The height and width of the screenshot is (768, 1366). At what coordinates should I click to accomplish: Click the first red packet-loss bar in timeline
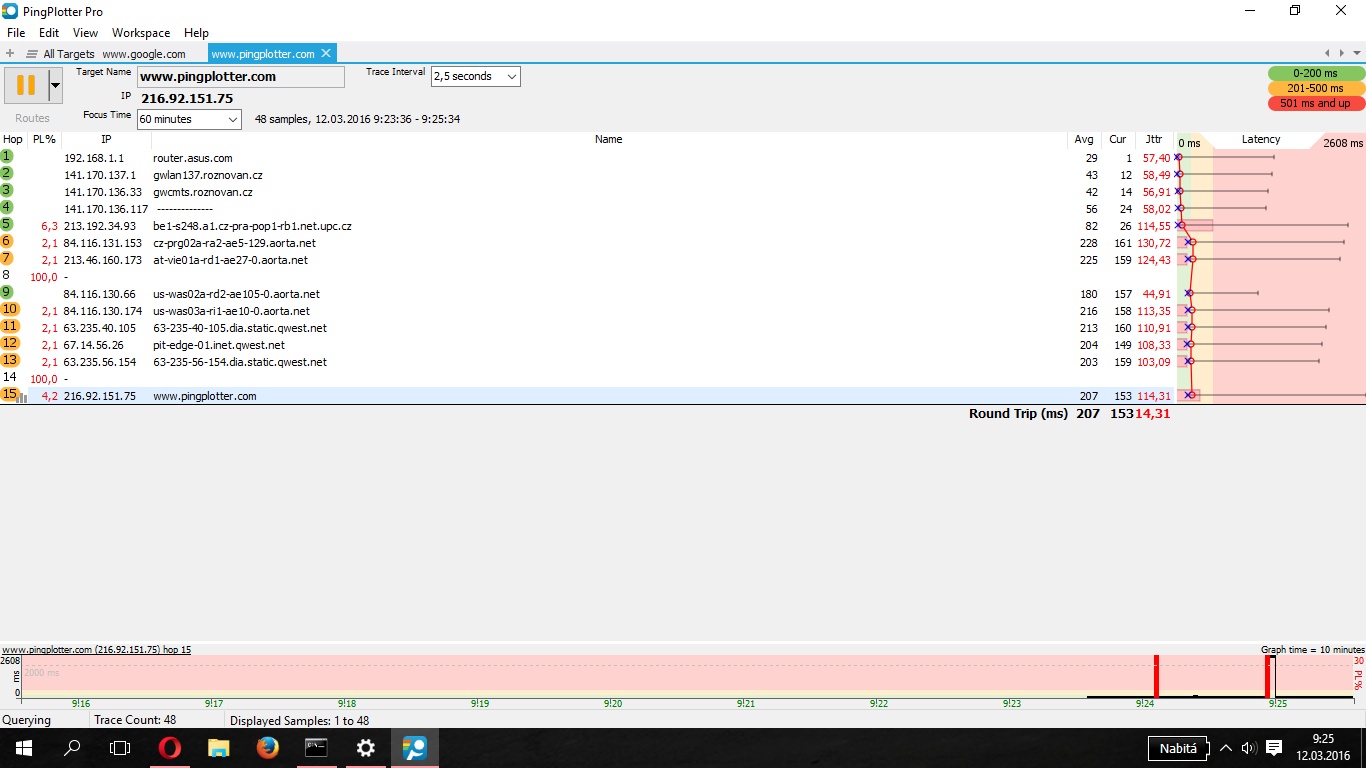pyautogui.click(x=1156, y=677)
